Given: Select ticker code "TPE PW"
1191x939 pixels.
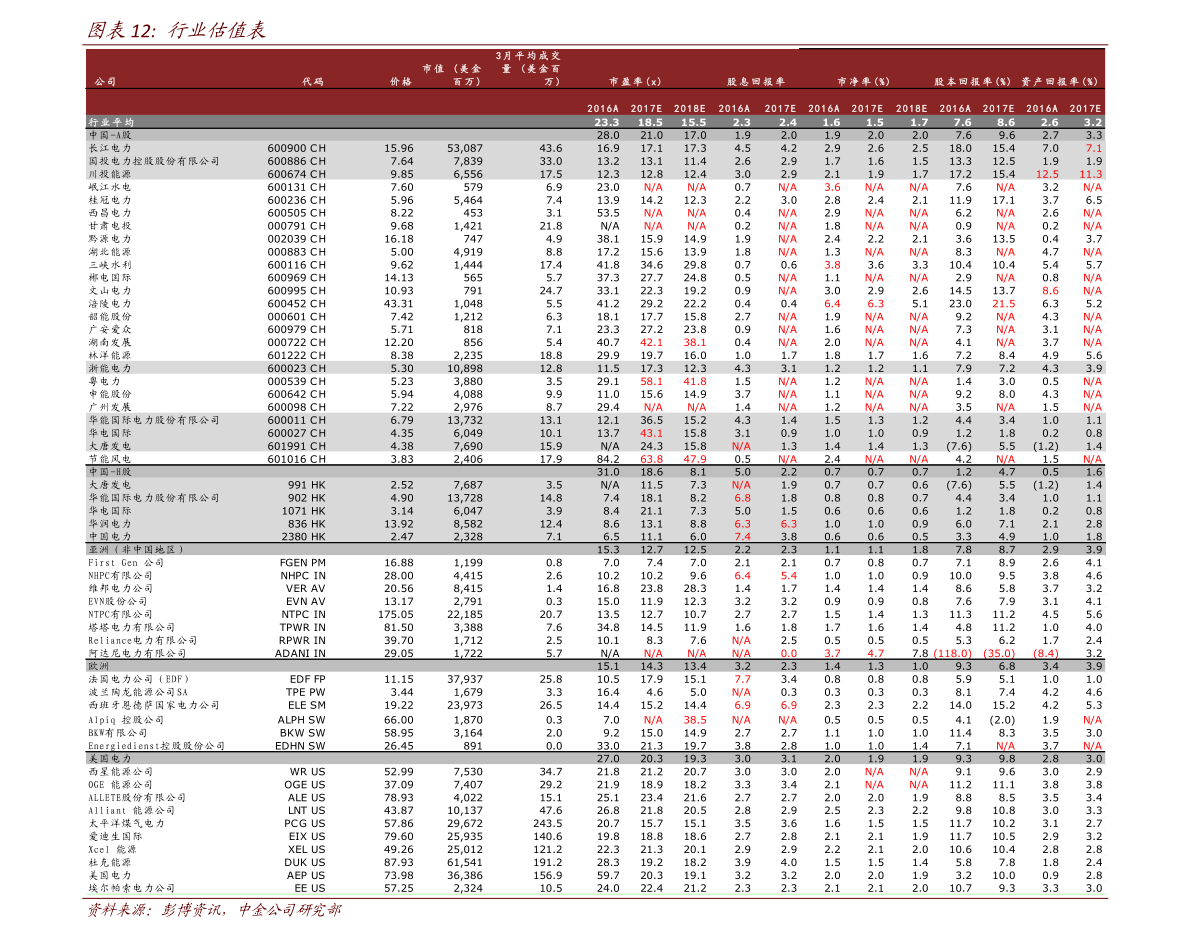Looking at the screenshot, I should click(306, 692).
